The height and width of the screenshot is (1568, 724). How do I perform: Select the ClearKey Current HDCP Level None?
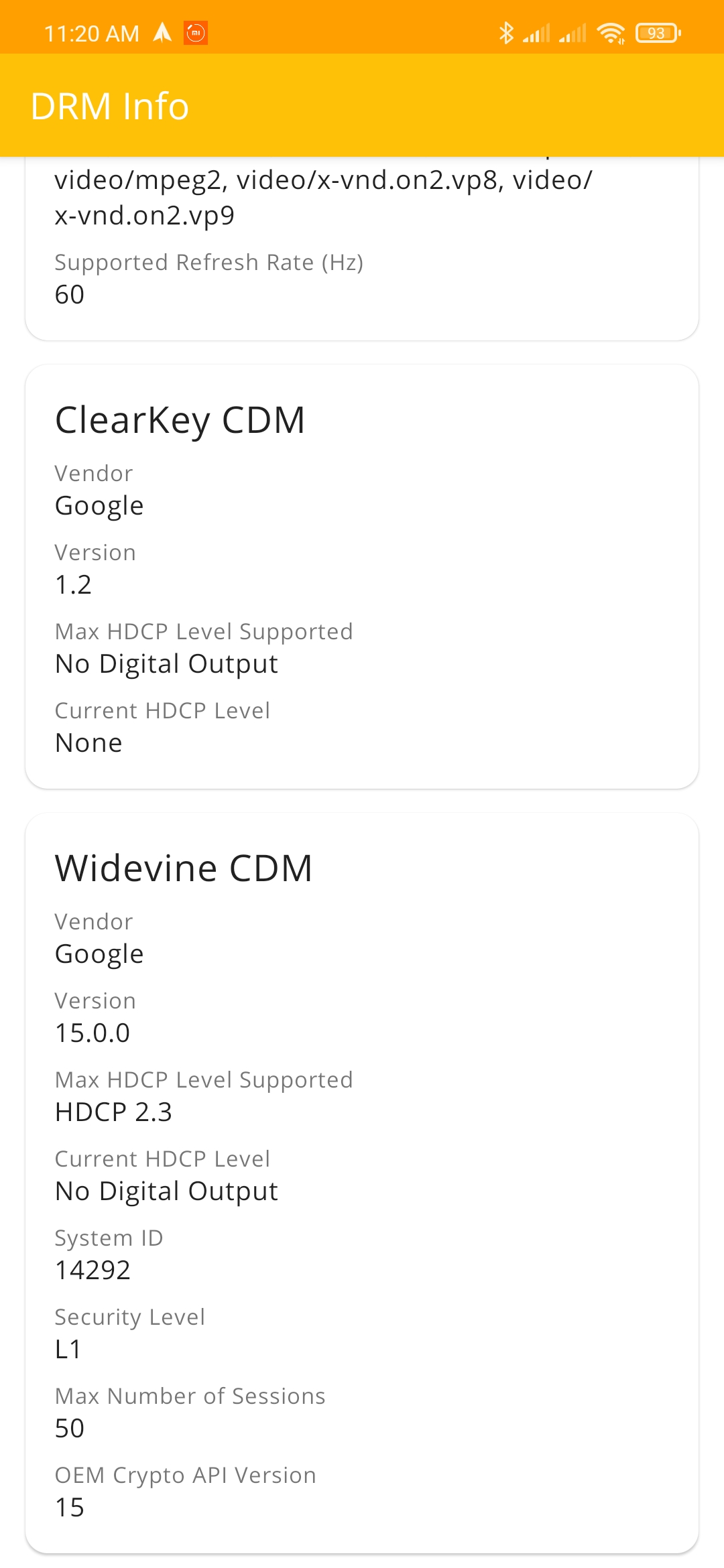click(x=88, y=742)
